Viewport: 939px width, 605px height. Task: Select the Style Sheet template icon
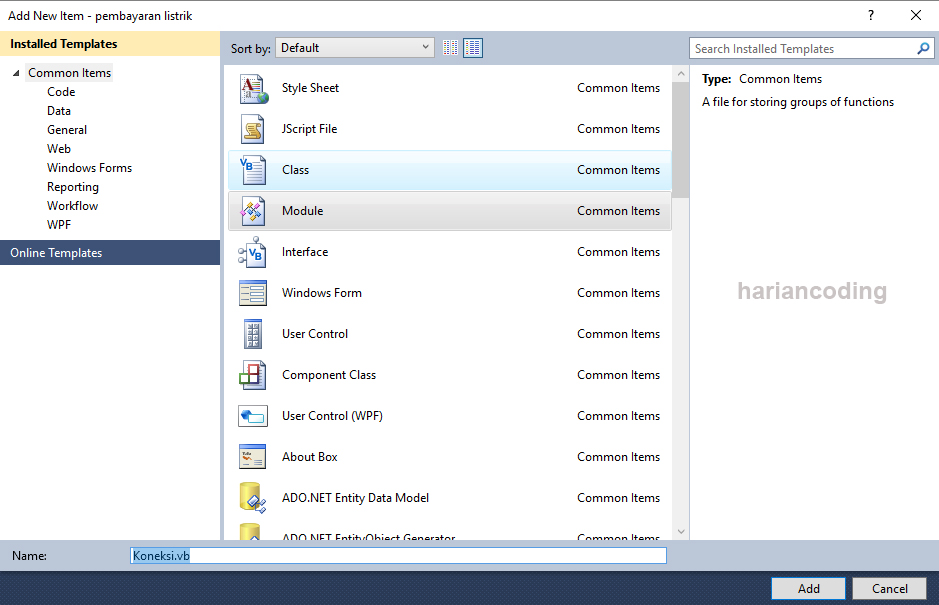coord(253,88)
